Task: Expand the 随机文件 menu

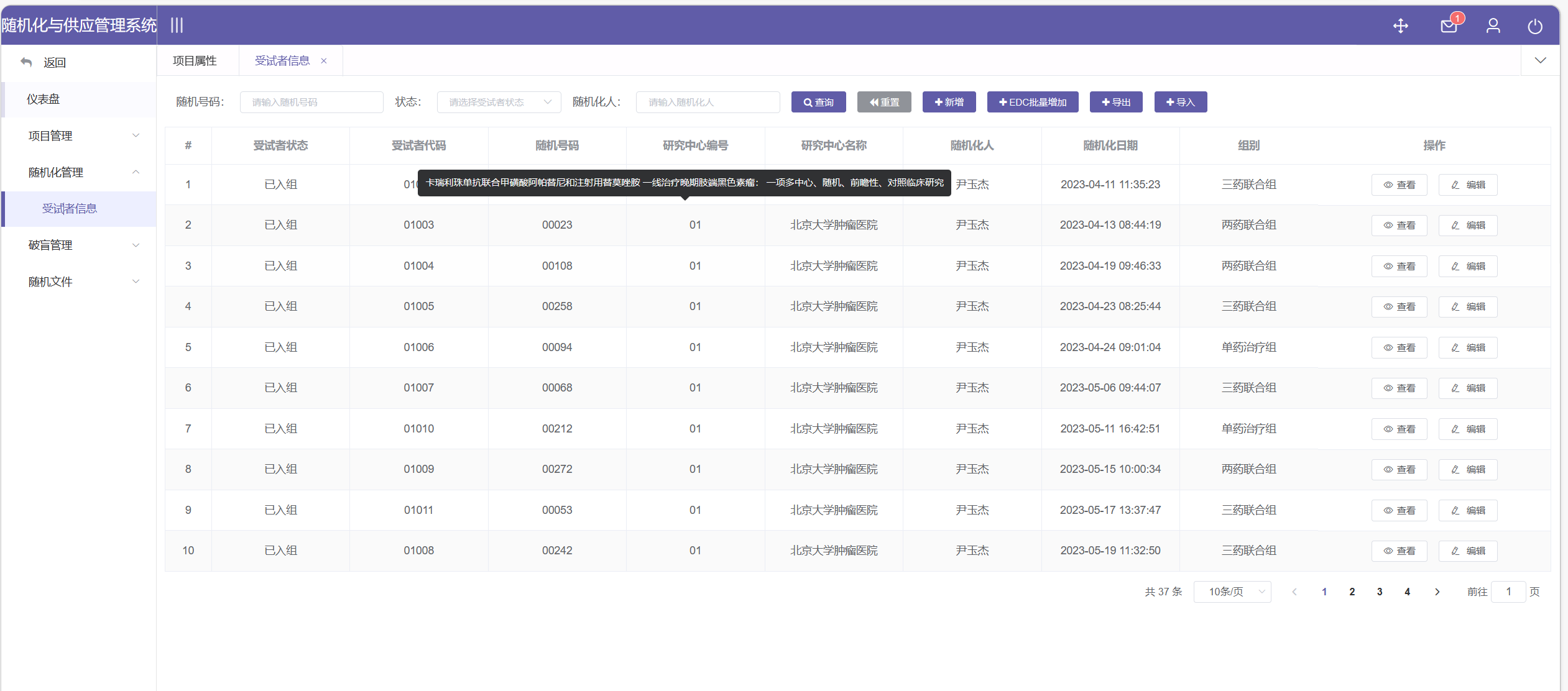Action: pyautogui.click(x=79, y=281)
